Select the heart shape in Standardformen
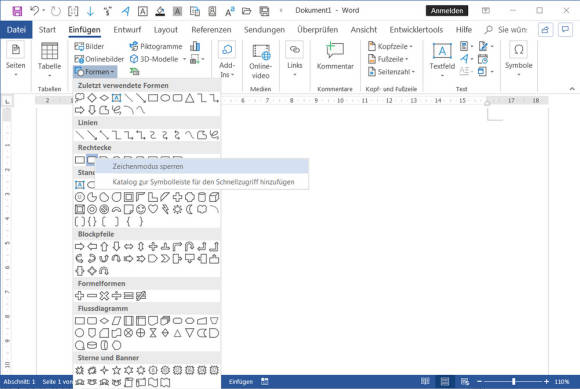Image resolution: width=580 pixels, height=389 pixels. coord(153,209)
